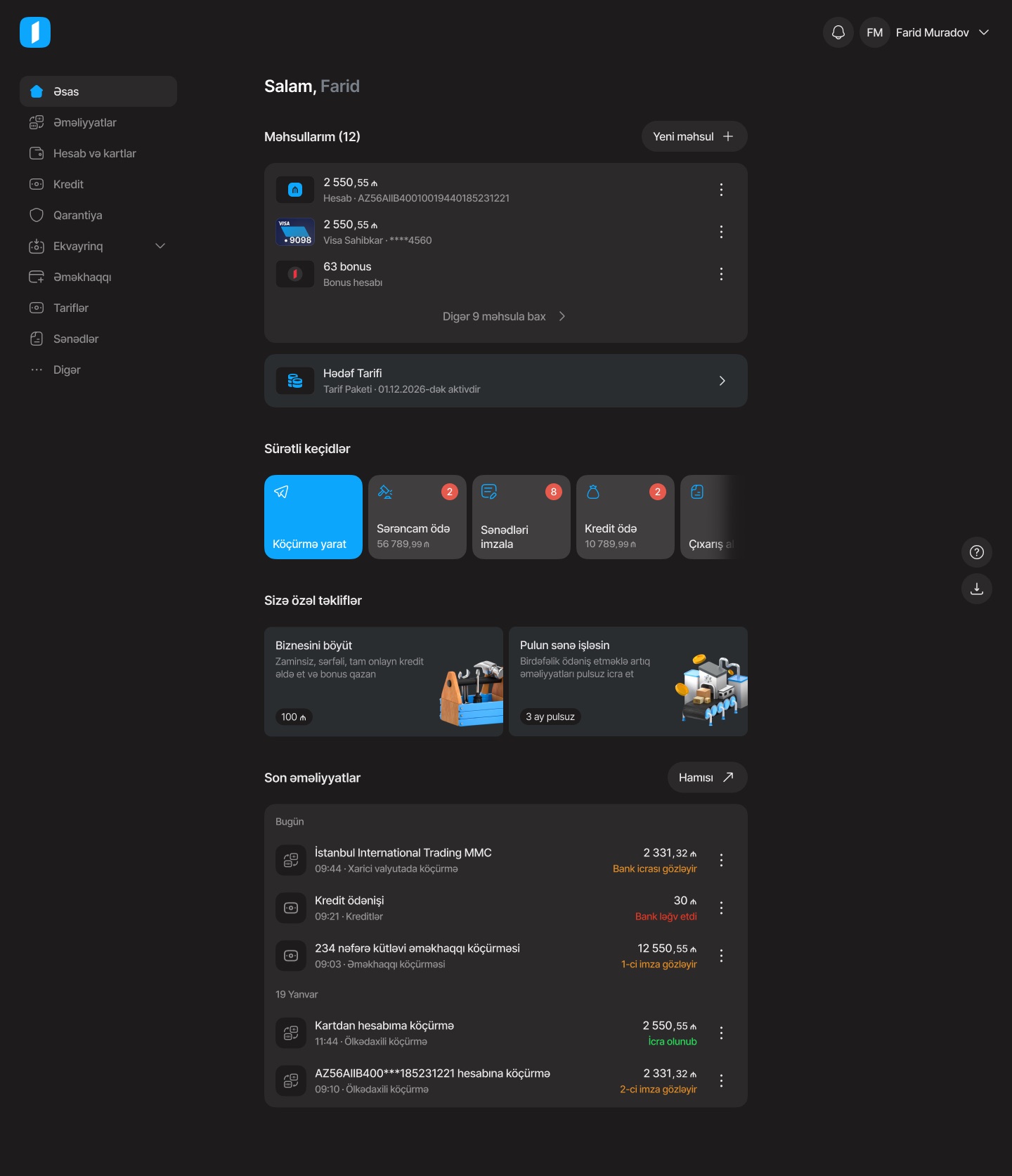Open options for 234 nəfərə kütləvi əməkhaqqı transaction
The height and width of the screenshot is (1176, 1012).
(x=721, y=955)
